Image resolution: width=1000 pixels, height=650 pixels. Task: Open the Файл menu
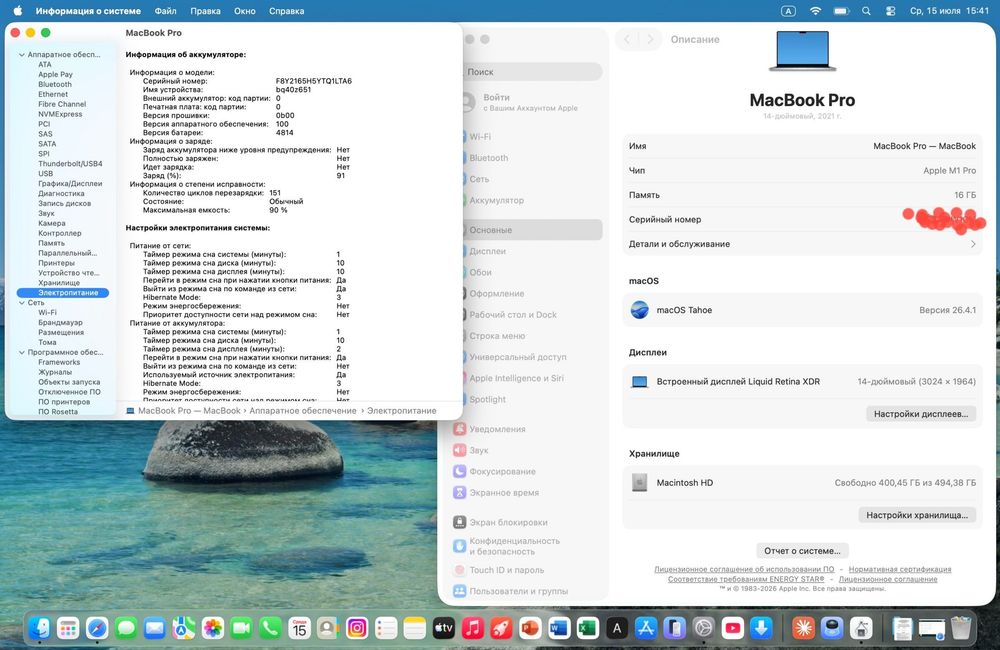coord(165,11)
